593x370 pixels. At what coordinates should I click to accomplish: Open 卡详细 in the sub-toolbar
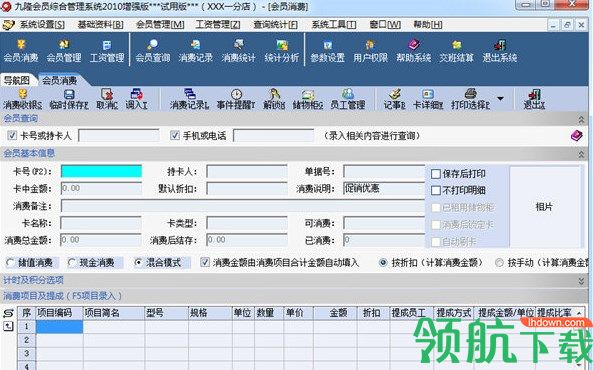(428, 99)
